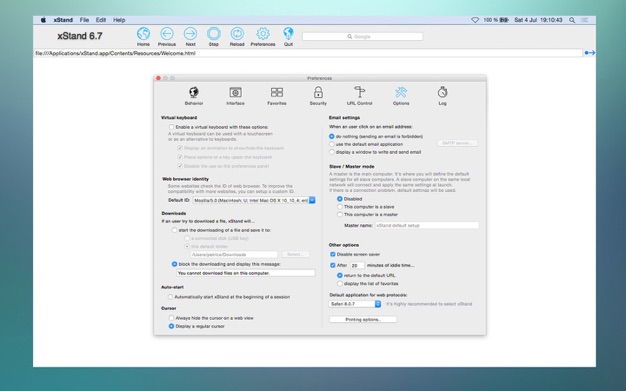Click the date and time in the menu bar

point(538,20)
